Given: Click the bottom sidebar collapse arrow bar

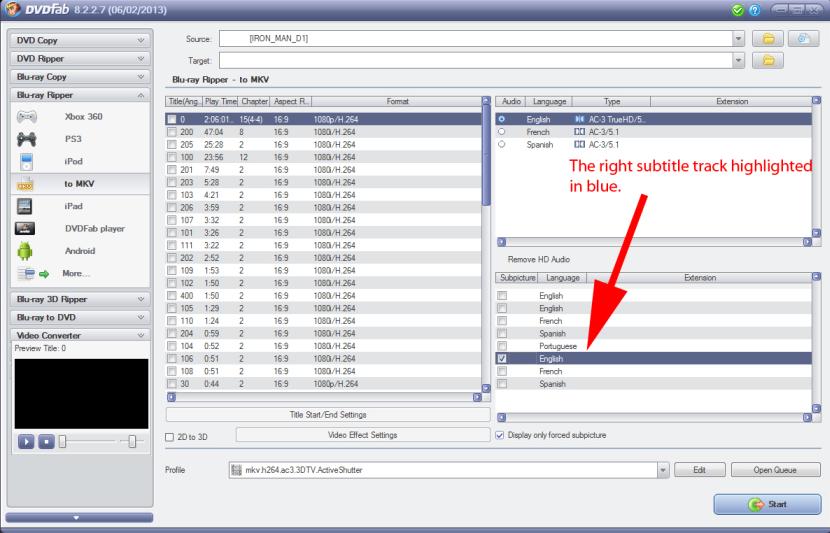Looking at the screenshot, I should click(79, 517).
